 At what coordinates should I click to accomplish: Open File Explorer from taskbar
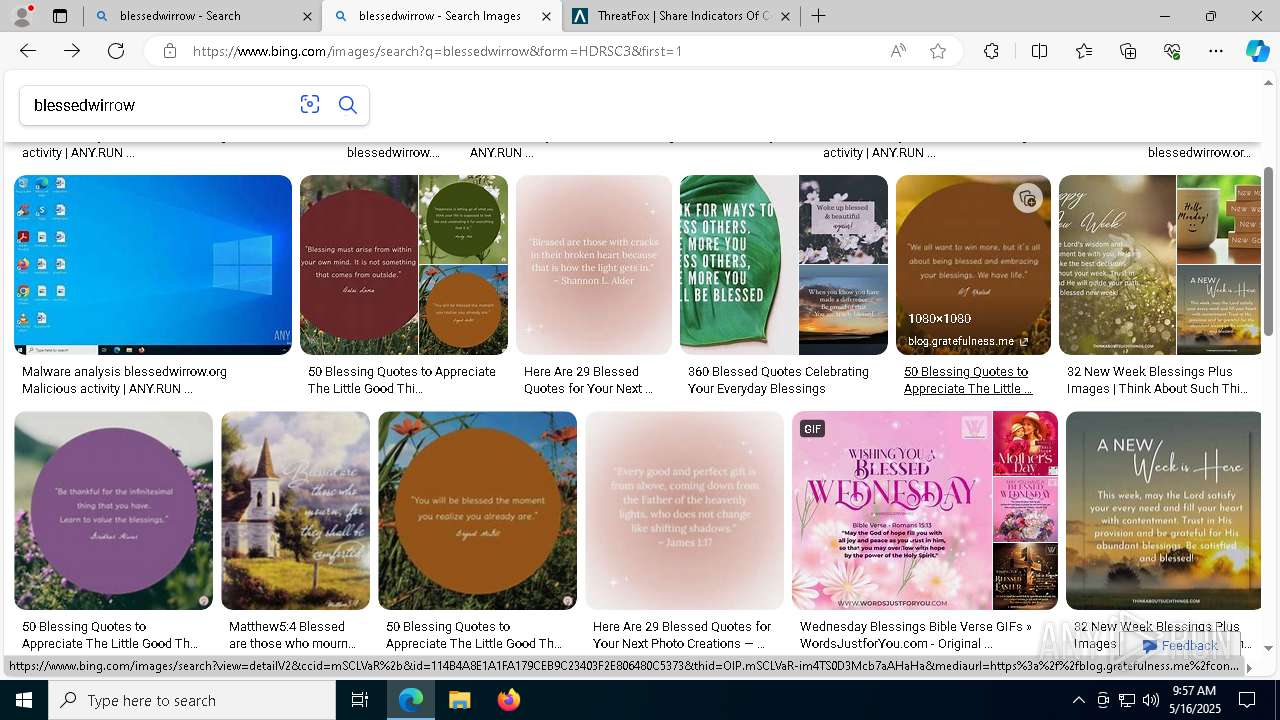click(459, 700)
